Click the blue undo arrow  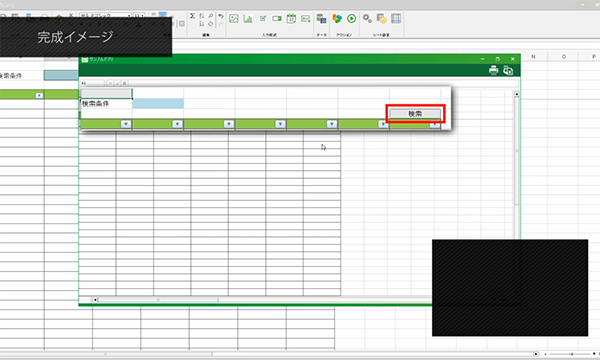coord(221,16)
